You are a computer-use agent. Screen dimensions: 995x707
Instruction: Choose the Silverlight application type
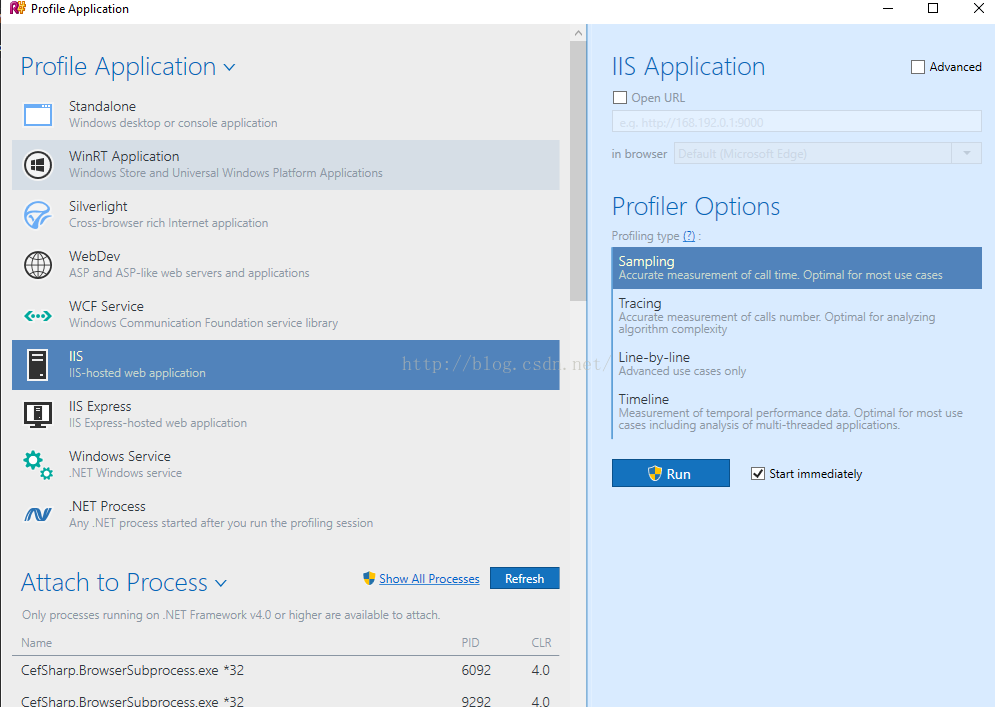286,215
